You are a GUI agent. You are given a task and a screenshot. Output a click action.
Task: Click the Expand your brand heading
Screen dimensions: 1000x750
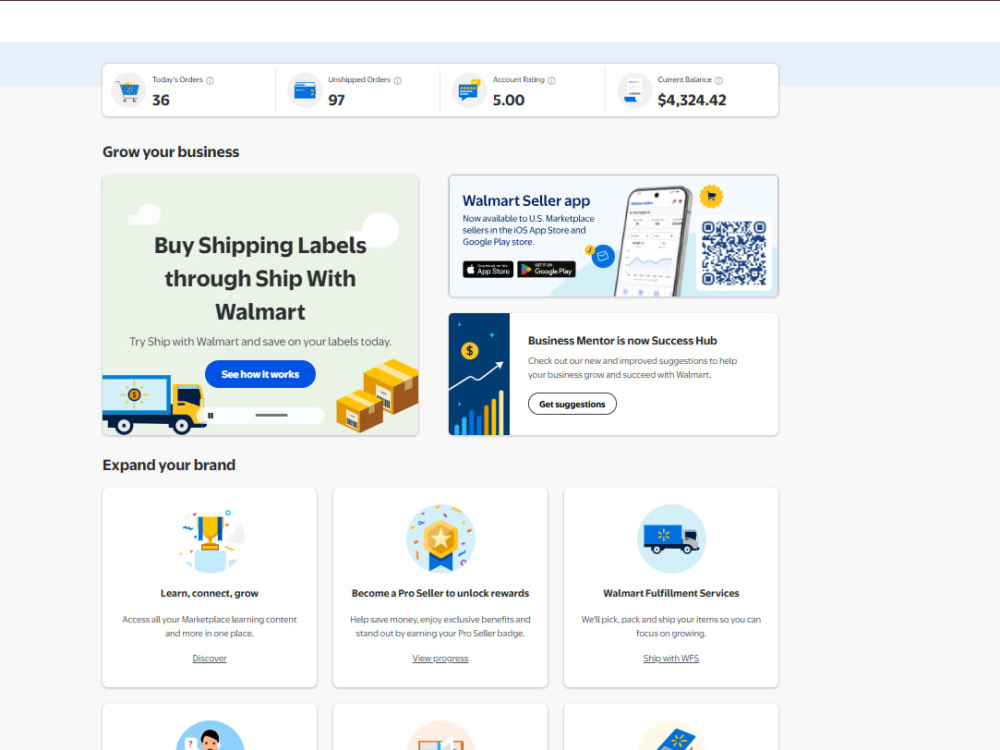tap(169, 465)
